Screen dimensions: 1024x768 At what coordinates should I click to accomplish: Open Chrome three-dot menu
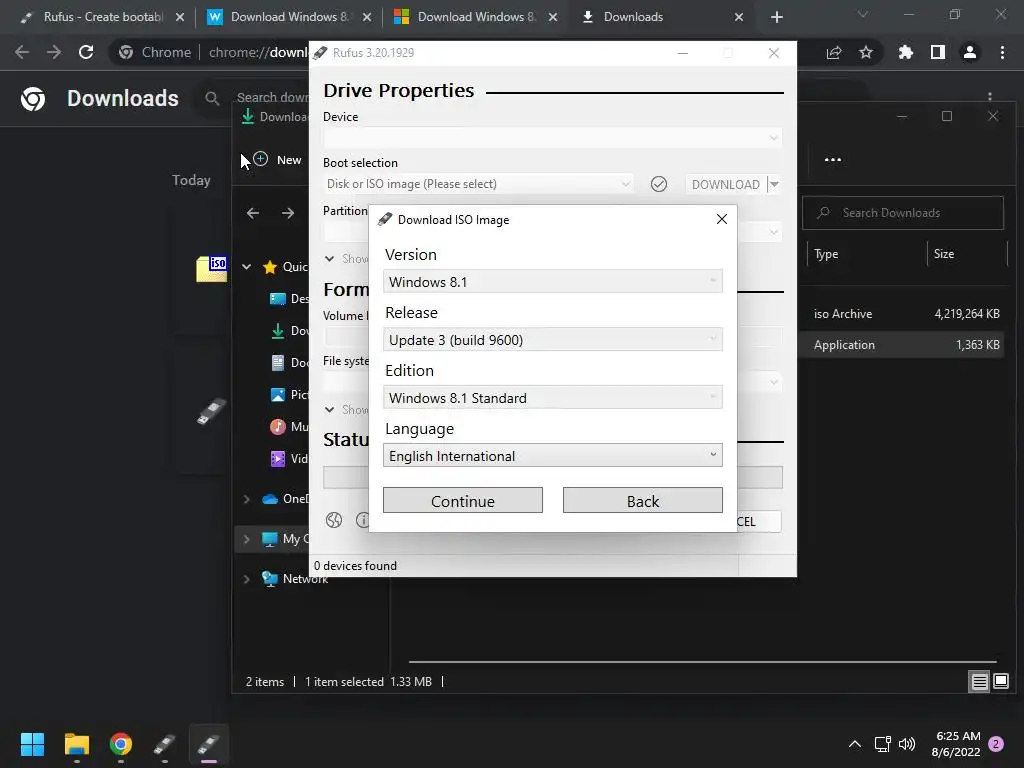pos(1002,52)
